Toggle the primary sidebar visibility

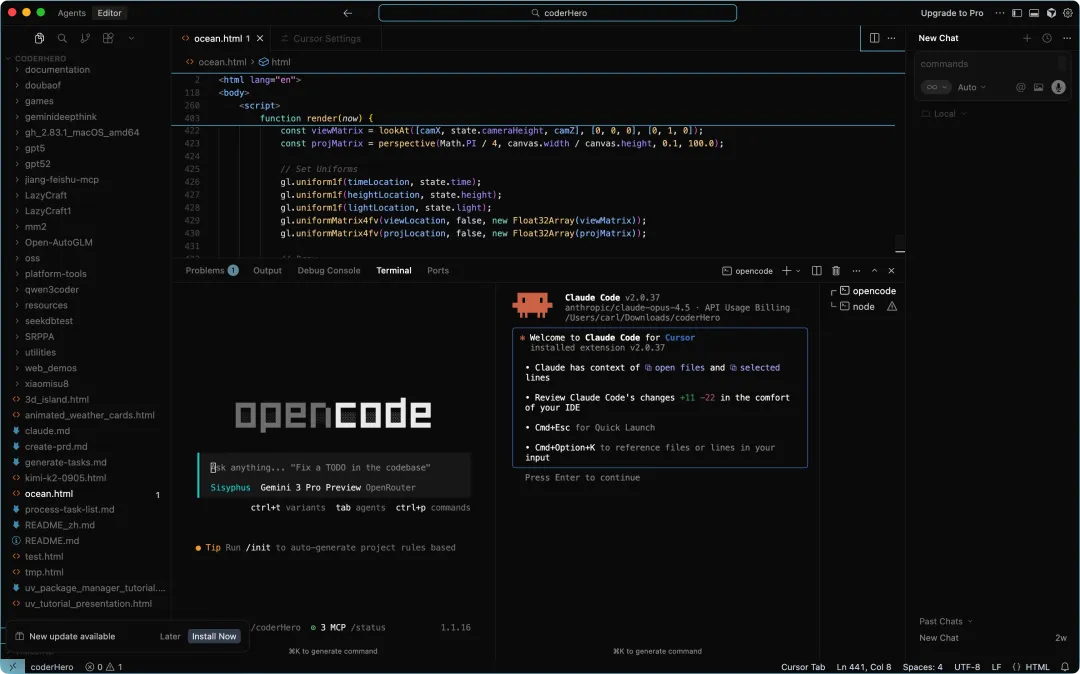click(1017, 13)
